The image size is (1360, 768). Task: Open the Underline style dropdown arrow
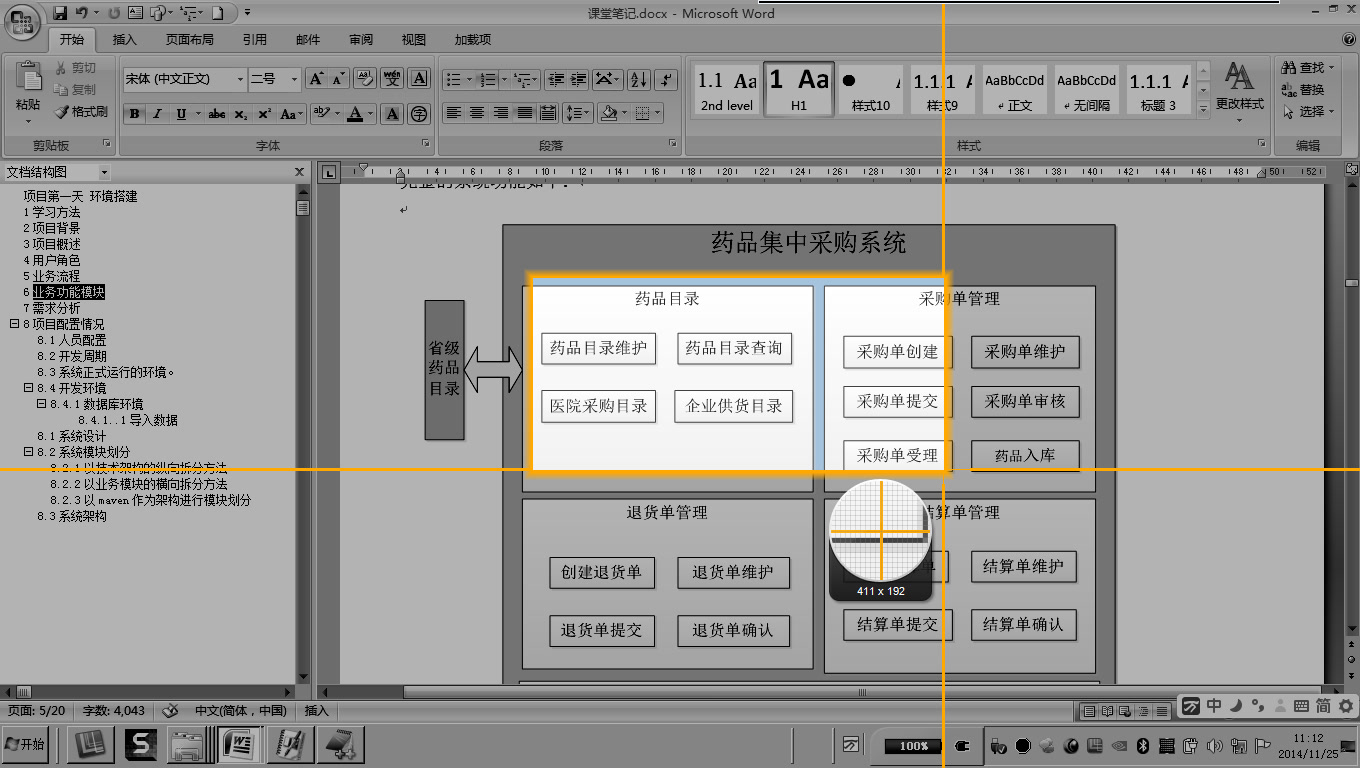(198, 114)
